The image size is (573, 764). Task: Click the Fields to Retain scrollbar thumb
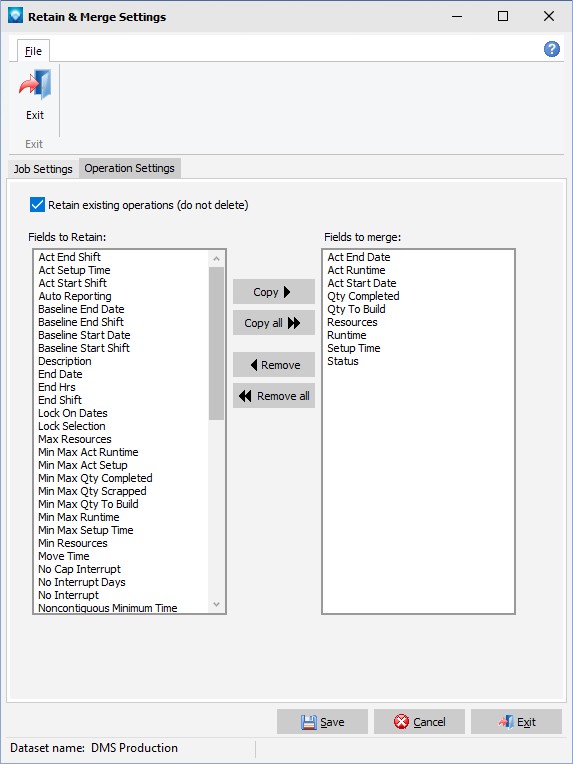[216, 344]
